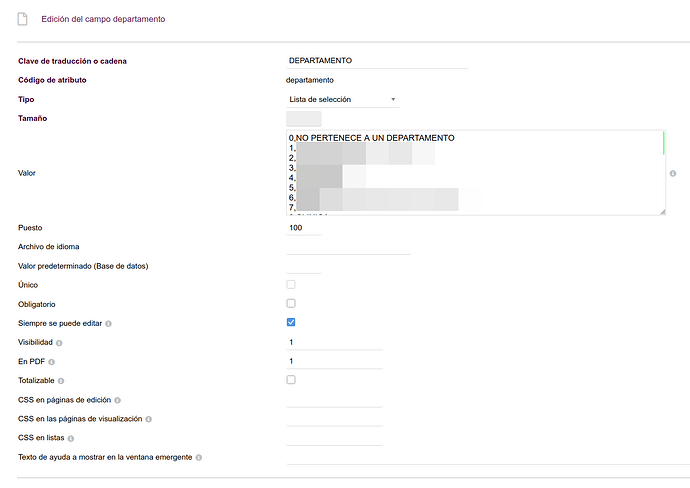Viewport: 690px width, 488px height.
Task: Click the help icon beside the Totalizable label
Action: click(x=61, y=381)
